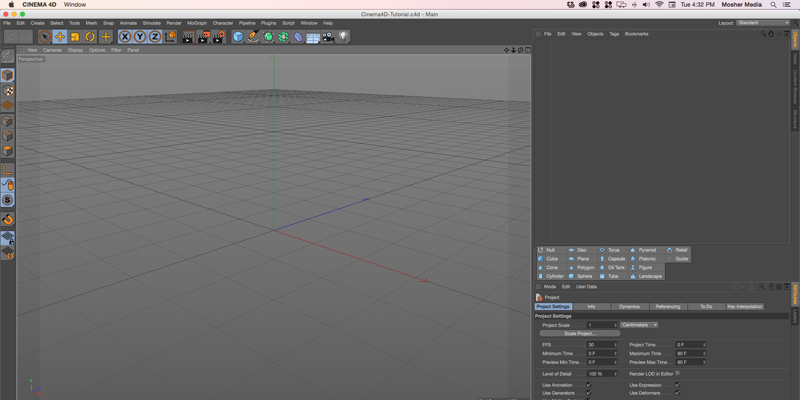800x400 pixels.
Task: Open the viewport Cameras menu
Action: [x=52, y=50]
